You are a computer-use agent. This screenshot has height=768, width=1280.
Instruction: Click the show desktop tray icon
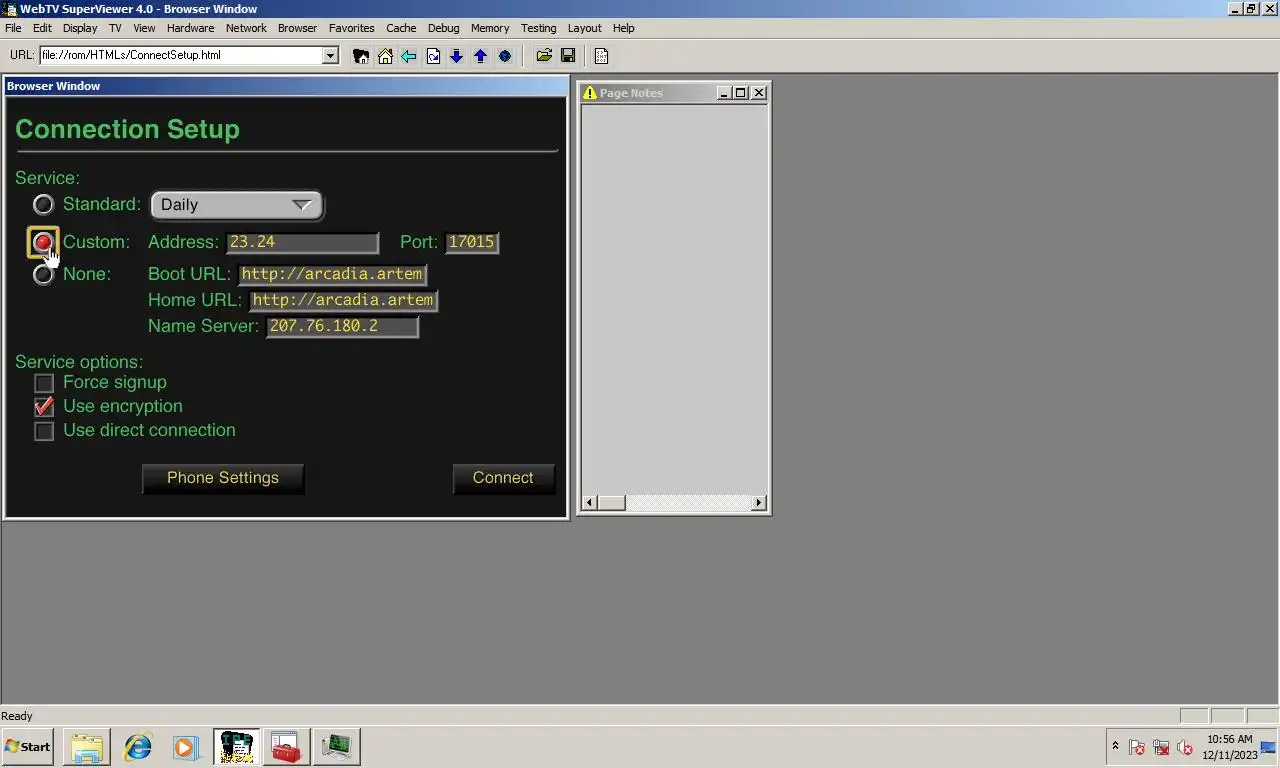pyautogui.click(x=1268, y=747)
